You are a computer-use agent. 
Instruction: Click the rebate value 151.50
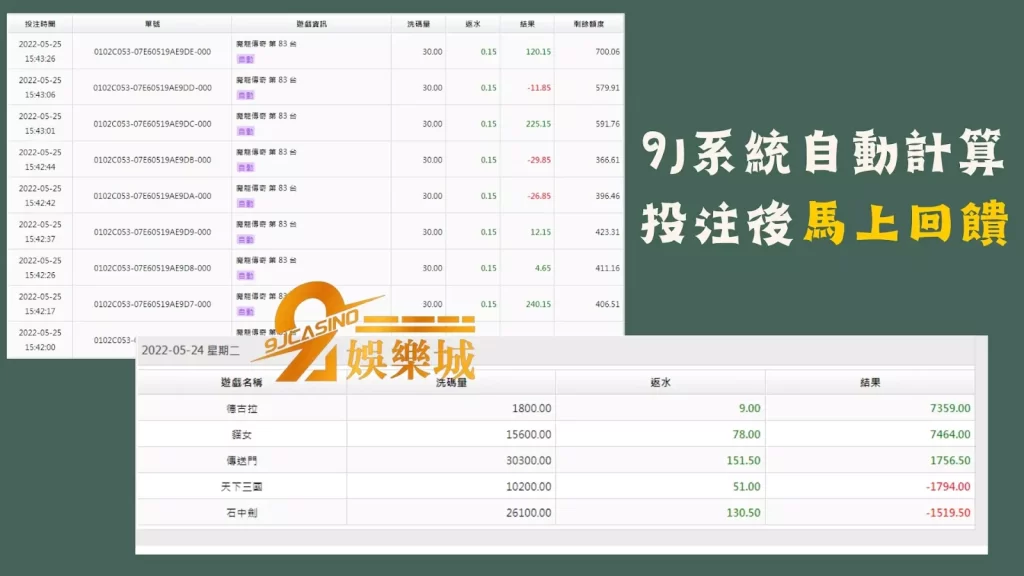(743, 460)
